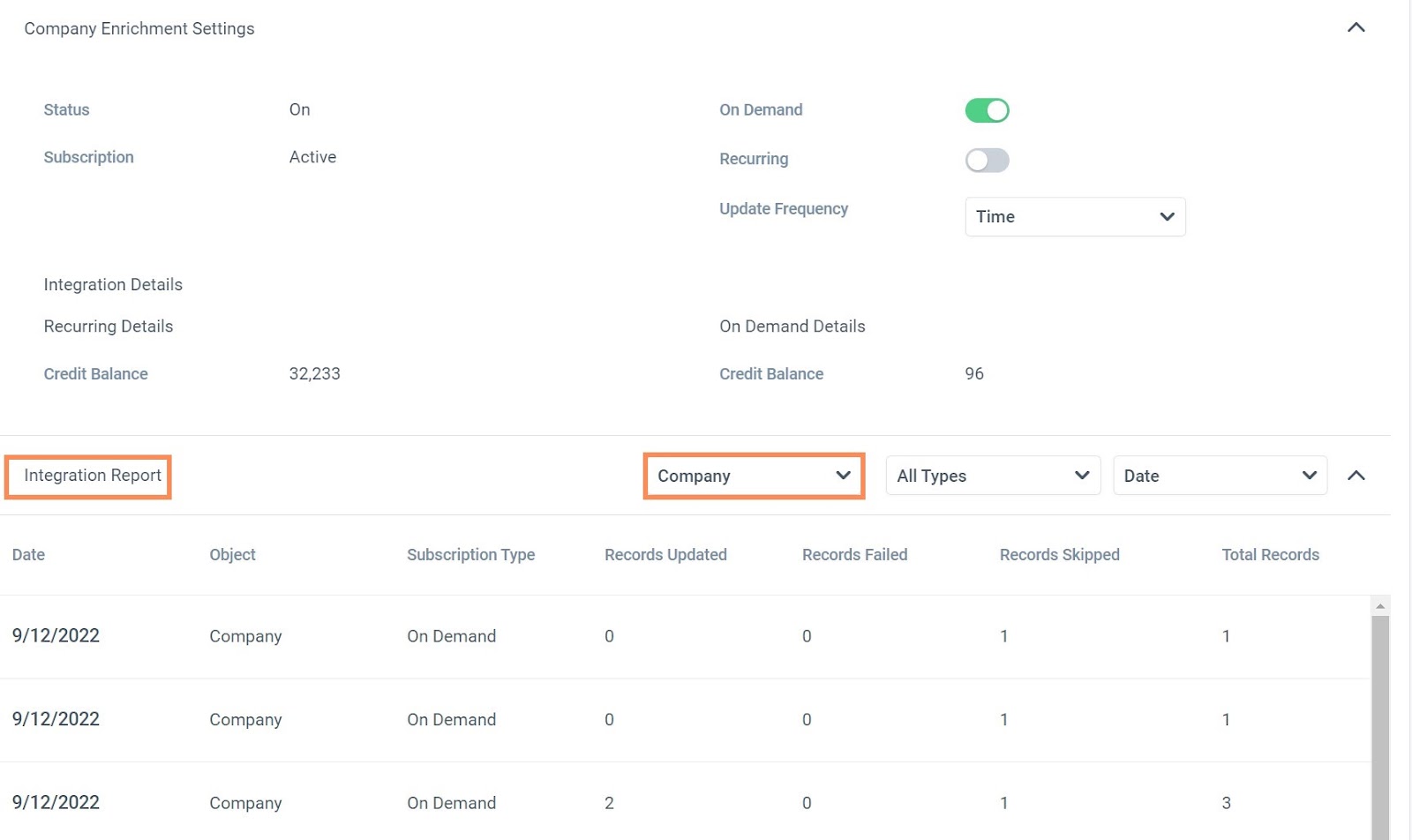This screenshot has width=1412, height=840.
Task: Click the Object column header
Action: 232,555
